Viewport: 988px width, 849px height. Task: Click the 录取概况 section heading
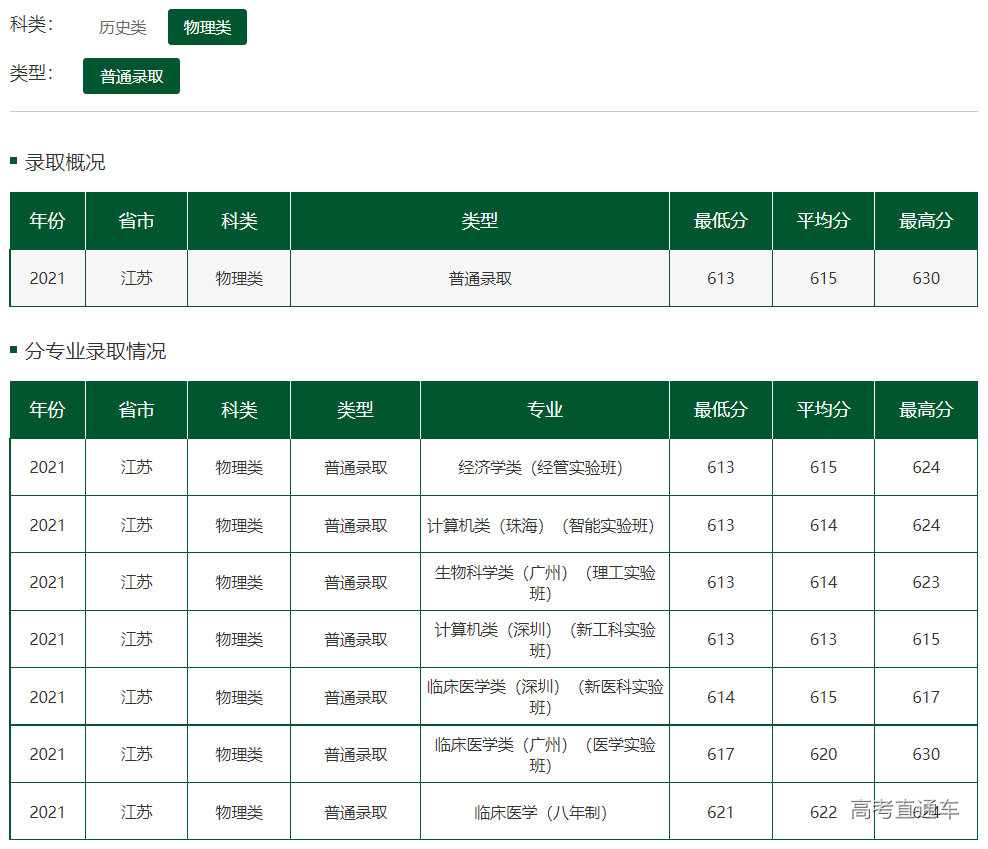point(65,163)
